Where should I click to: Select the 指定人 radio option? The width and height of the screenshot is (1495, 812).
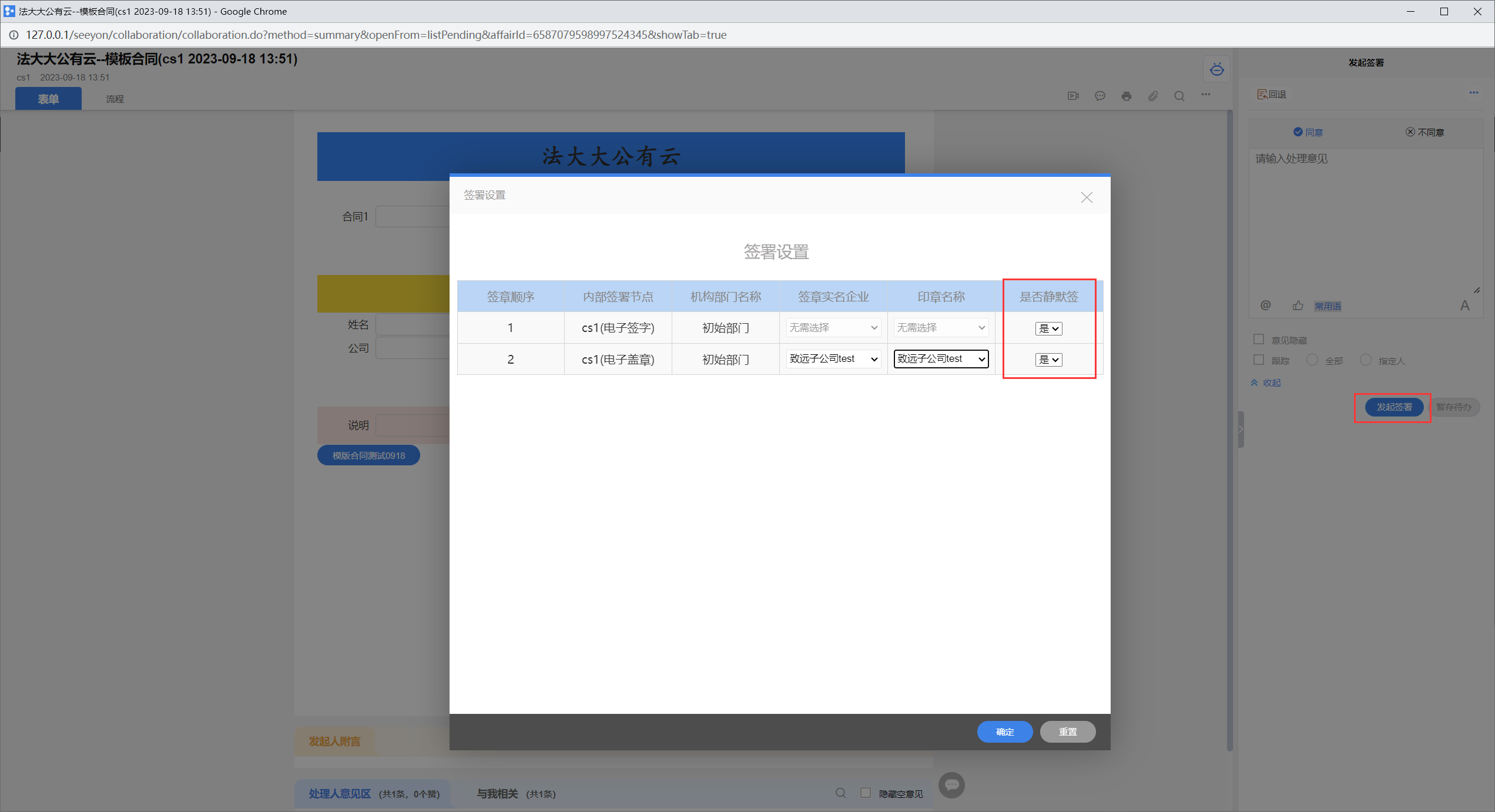click(x=1365, y=360)
